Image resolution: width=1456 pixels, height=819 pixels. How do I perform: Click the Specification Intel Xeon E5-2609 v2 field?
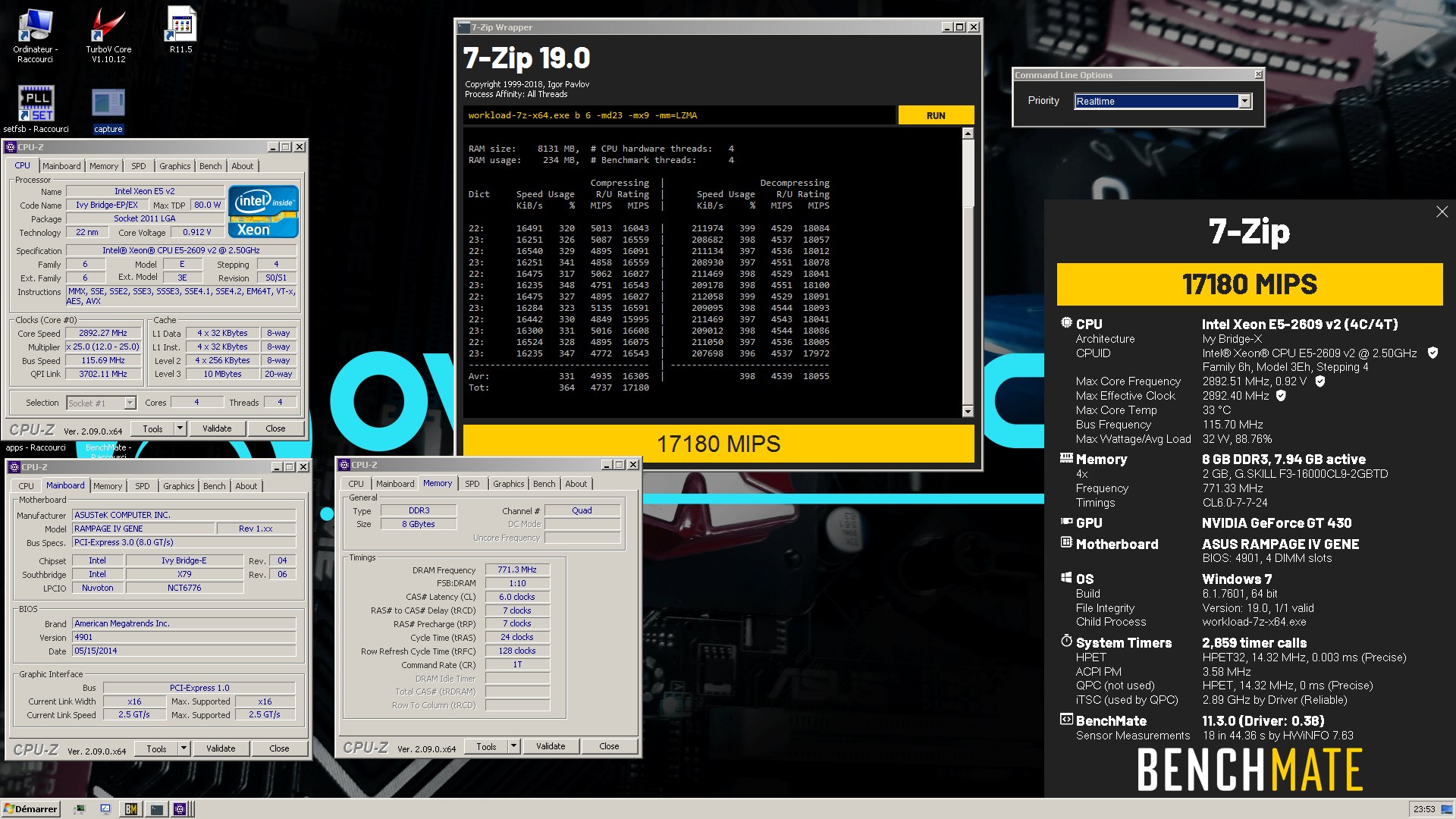click(181, 250)
